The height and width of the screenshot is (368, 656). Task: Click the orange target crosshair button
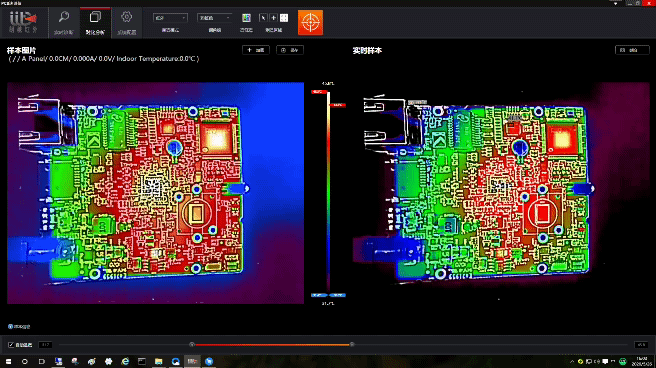[x=310, y=23]
